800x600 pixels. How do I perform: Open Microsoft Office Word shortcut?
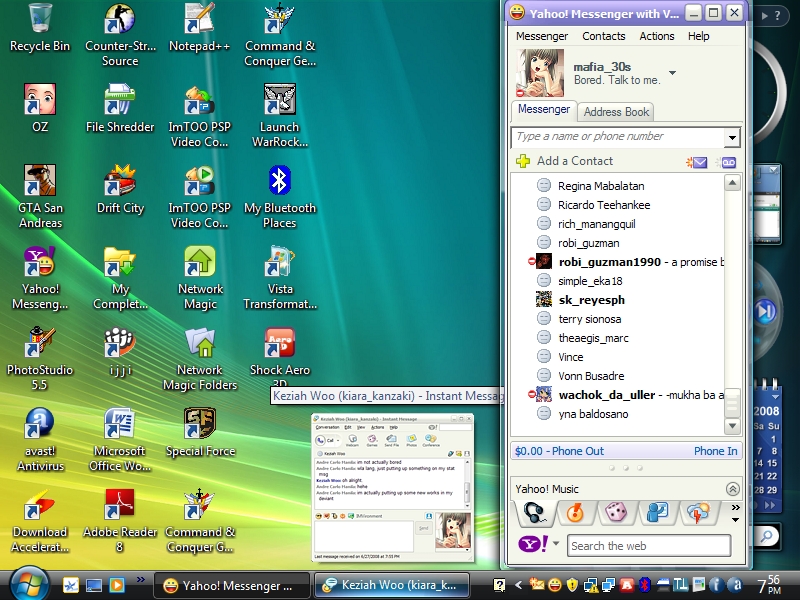(x=120, y=424)
